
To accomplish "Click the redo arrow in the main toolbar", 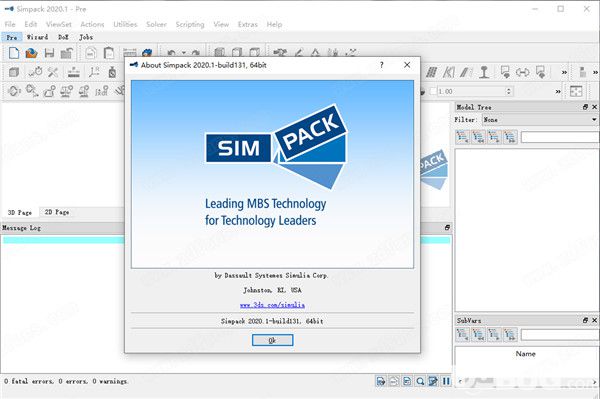I will [x=196, y=53].
